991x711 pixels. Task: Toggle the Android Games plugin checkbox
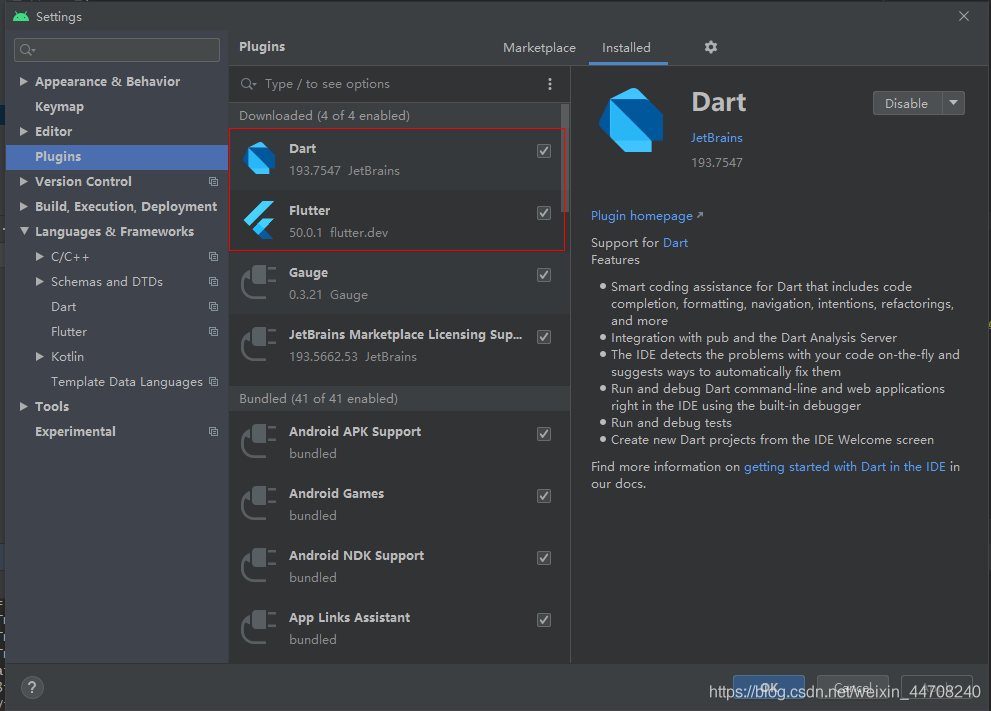pos(544,496)
